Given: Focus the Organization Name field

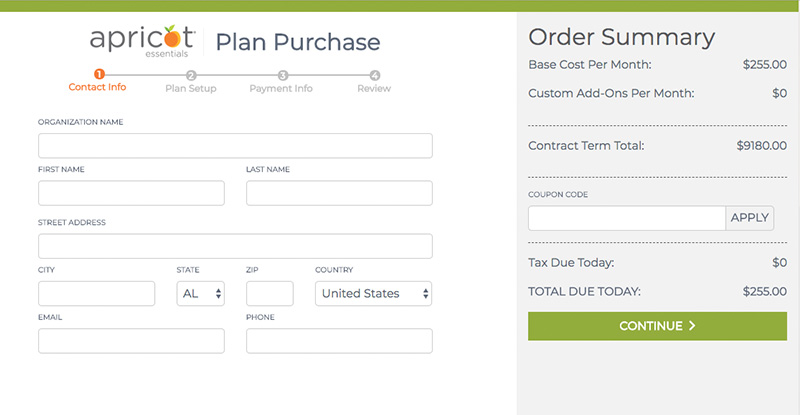Looking at the screenshot, I should (x=235, y=146).
